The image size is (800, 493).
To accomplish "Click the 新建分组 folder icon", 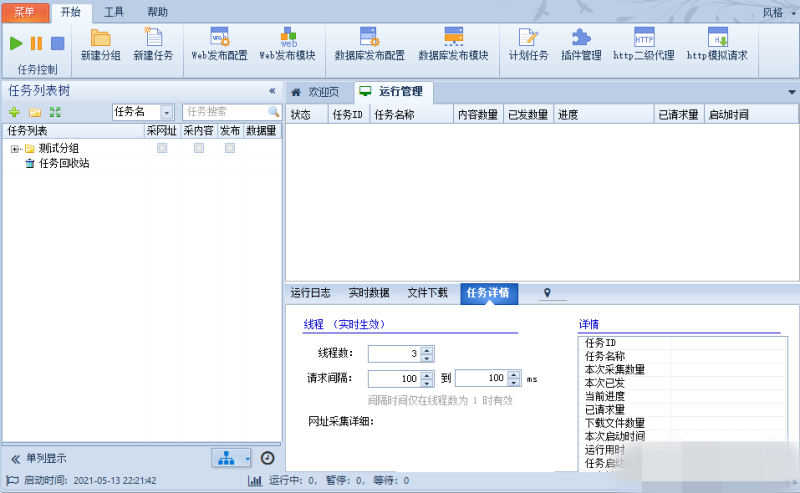I will click(100, 39).
